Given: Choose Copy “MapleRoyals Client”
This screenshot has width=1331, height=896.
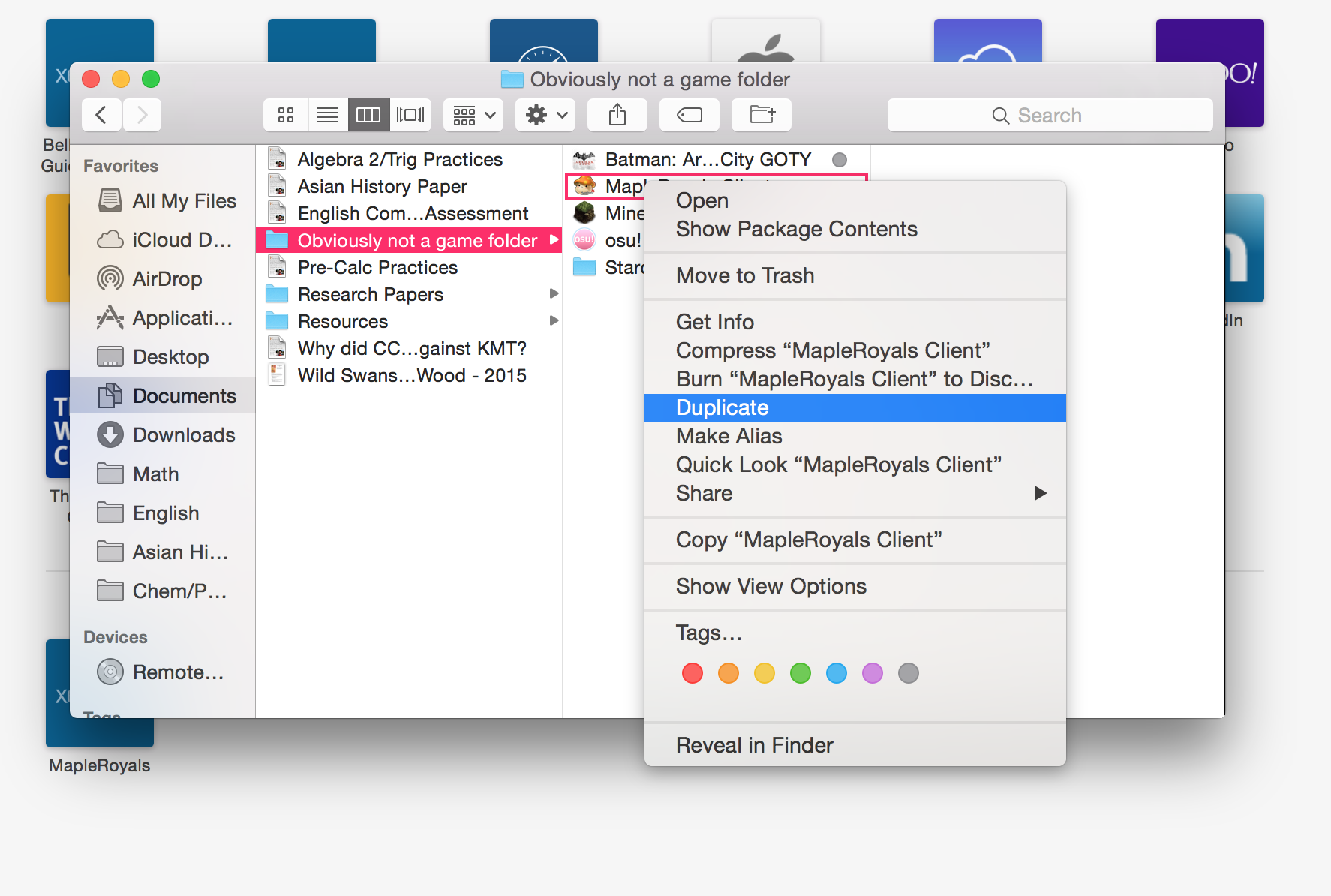Looking at the screenshot, I should tap(855, 540).
